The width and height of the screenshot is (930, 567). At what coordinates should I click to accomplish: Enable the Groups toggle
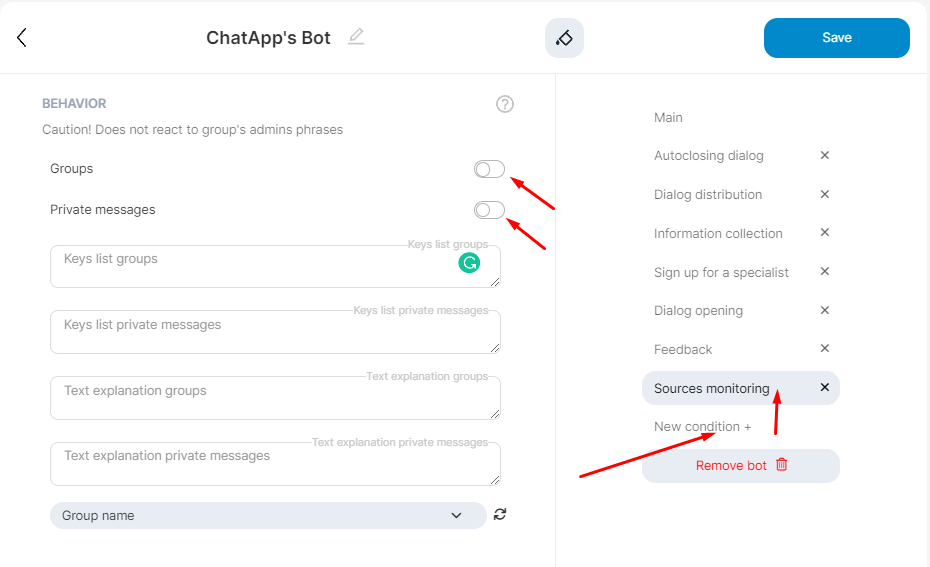489,169
